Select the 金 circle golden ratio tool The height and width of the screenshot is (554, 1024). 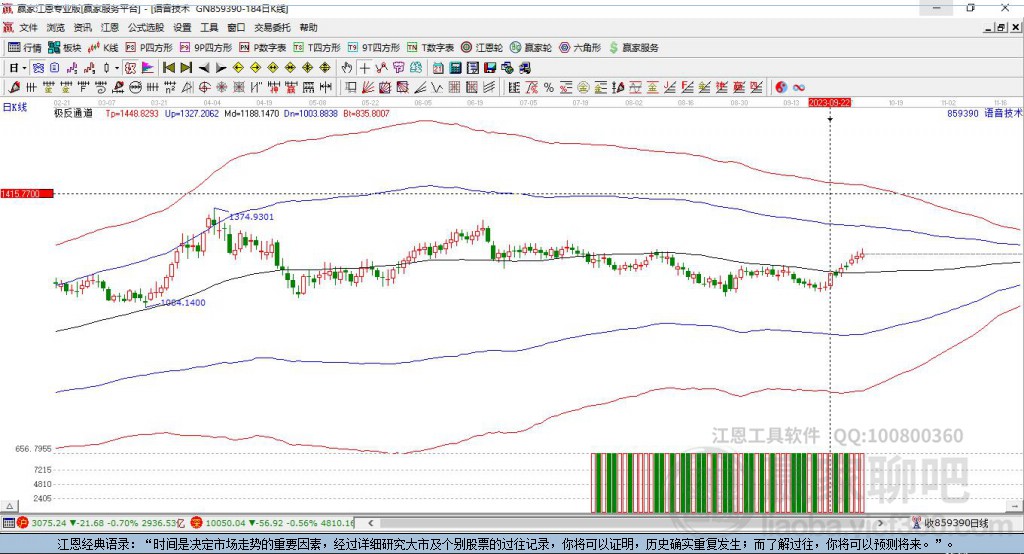[x=583, y=87]
